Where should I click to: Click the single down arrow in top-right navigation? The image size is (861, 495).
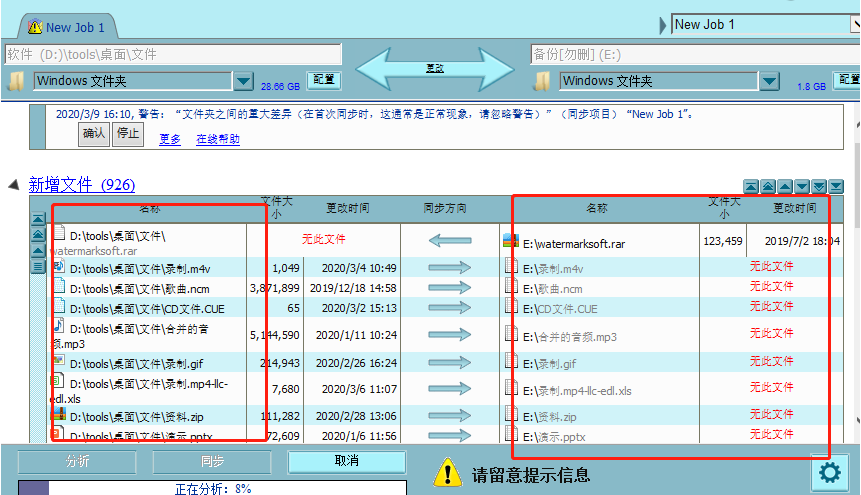[802, 187]
